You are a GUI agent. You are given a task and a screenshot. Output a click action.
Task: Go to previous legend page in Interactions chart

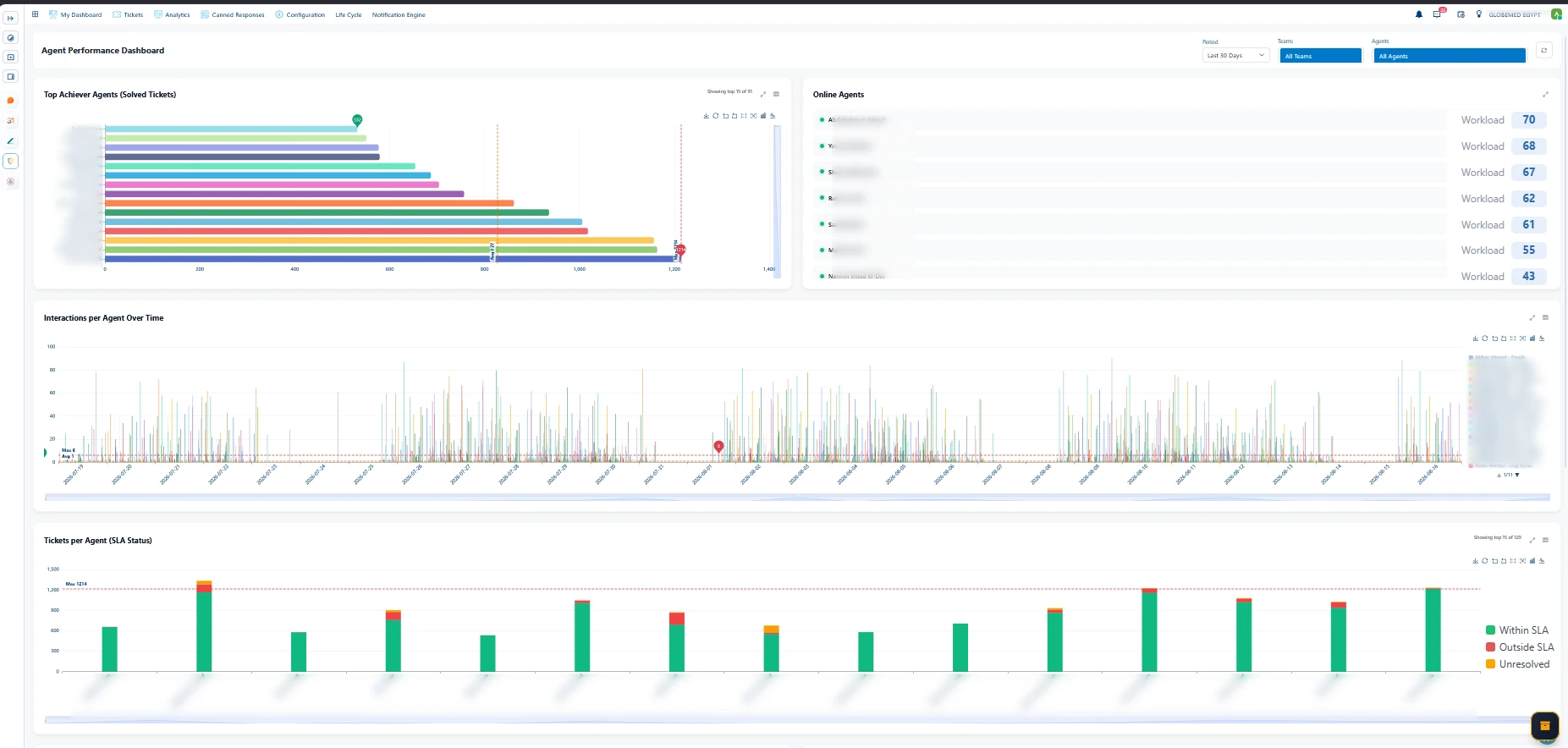(x=1499, y=475)
